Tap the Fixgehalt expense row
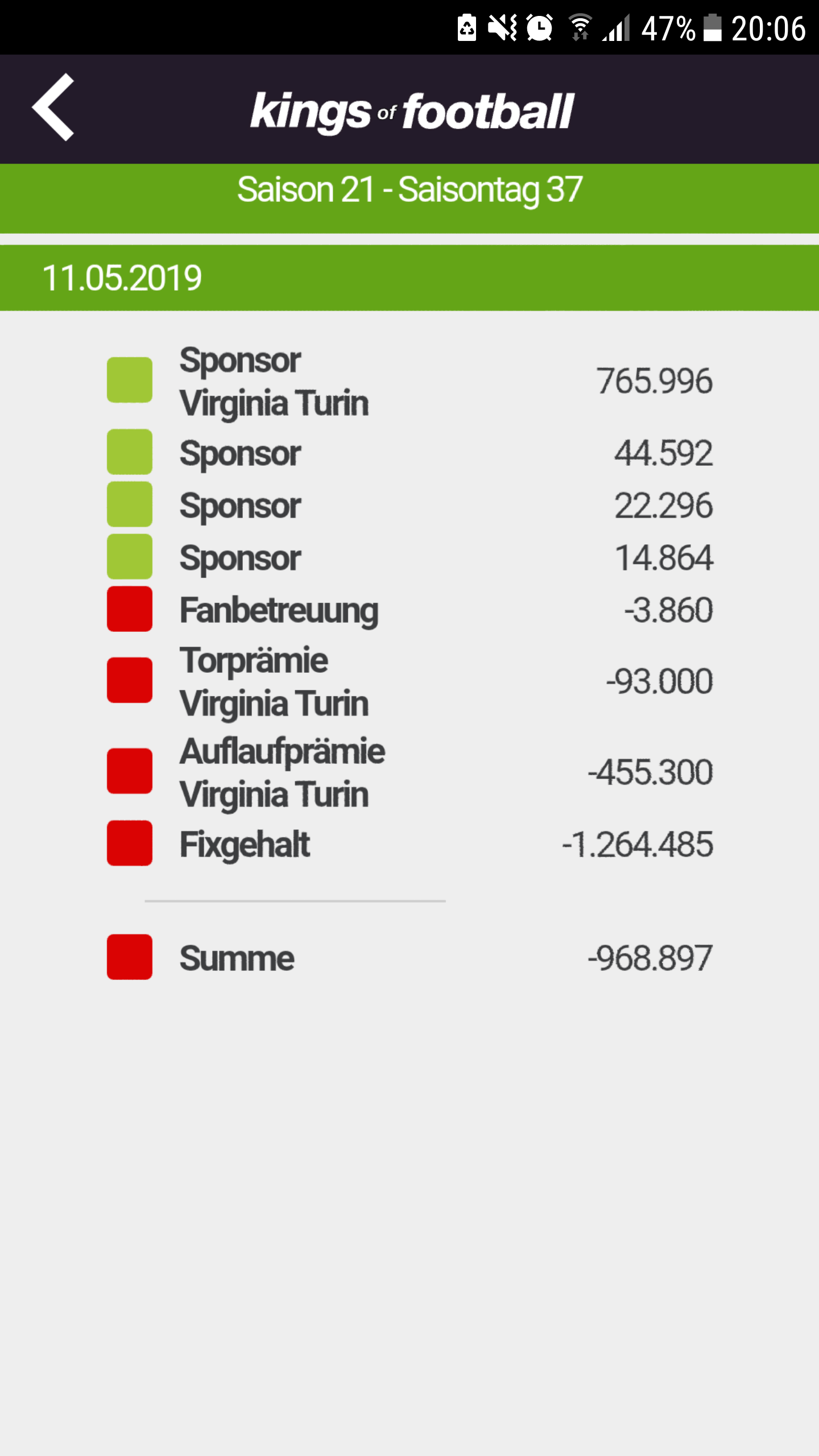 pos(409,843)
